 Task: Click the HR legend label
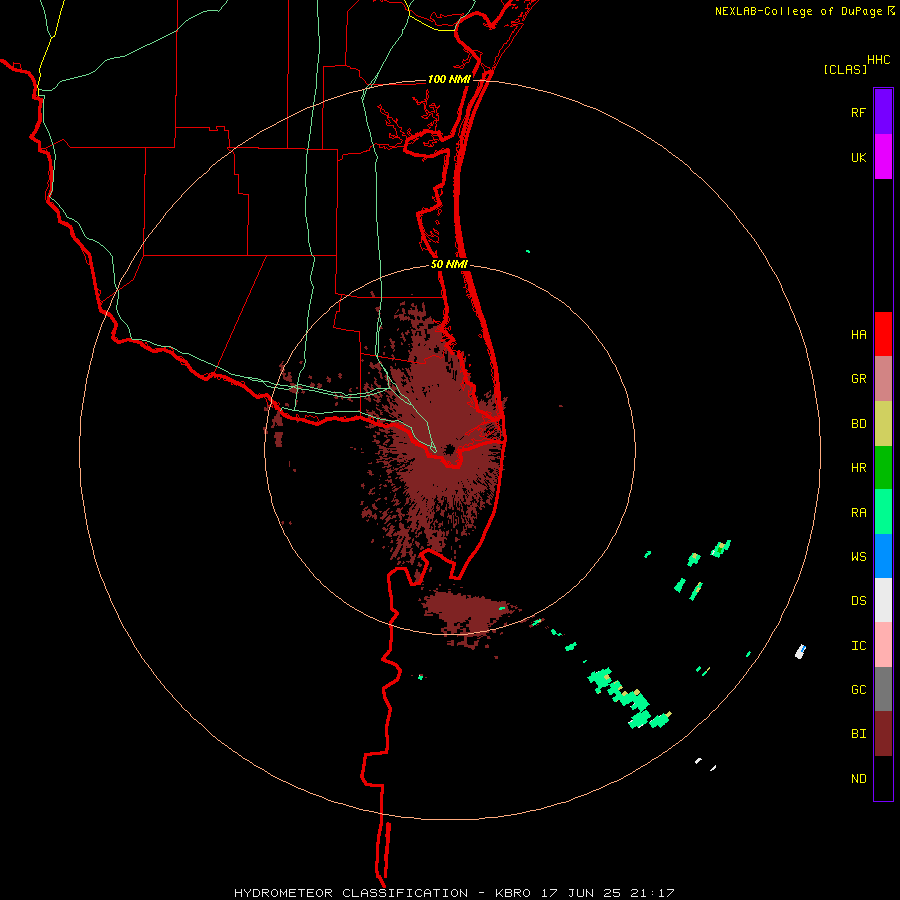click(x=858, y=468)
